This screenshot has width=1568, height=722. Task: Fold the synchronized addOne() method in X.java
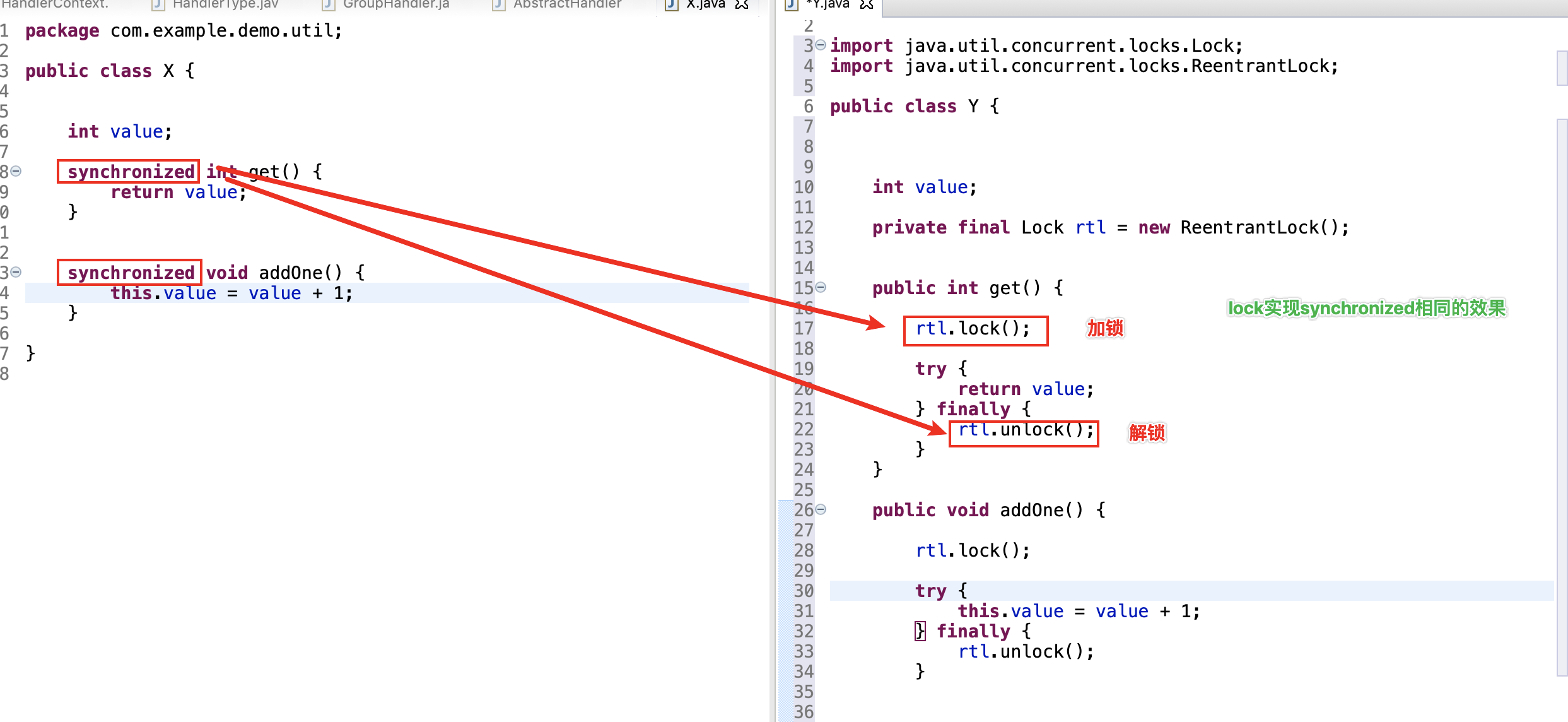16,272
